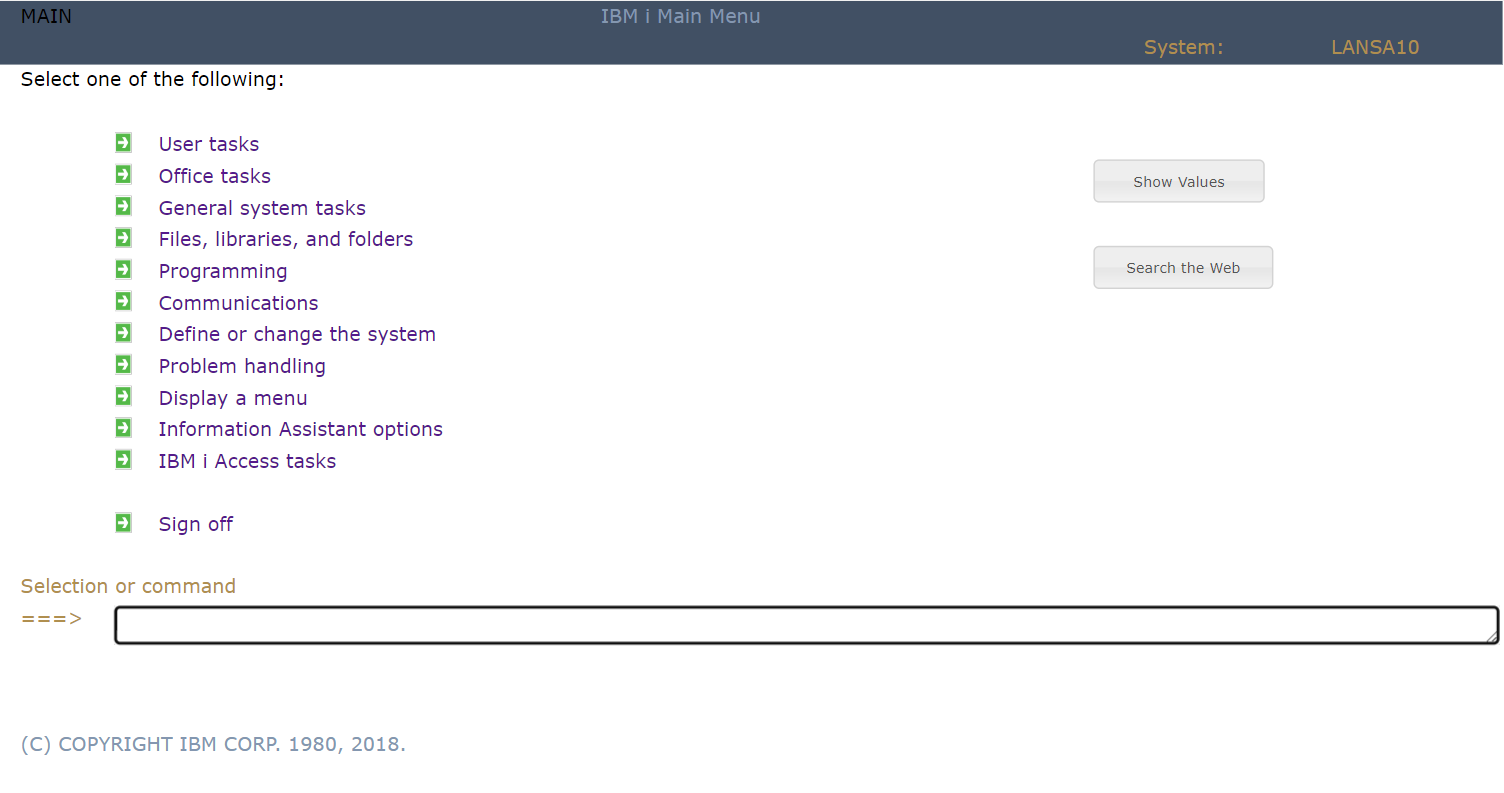This screenshot has height=793, width=1504.
Task: Click the green arrow beside IBM i Access tasks
Action: (x=123, y=460)
